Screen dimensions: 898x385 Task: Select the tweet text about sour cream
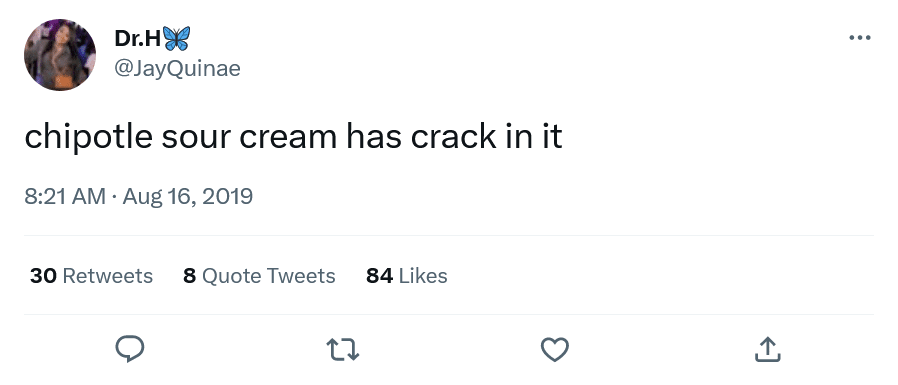pos(293,137)
